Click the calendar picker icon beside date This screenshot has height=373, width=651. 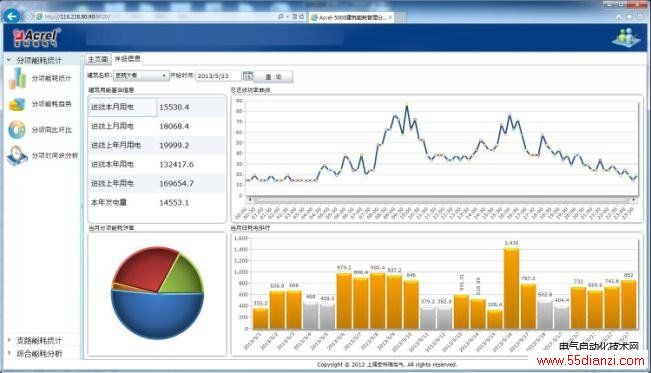247,76
